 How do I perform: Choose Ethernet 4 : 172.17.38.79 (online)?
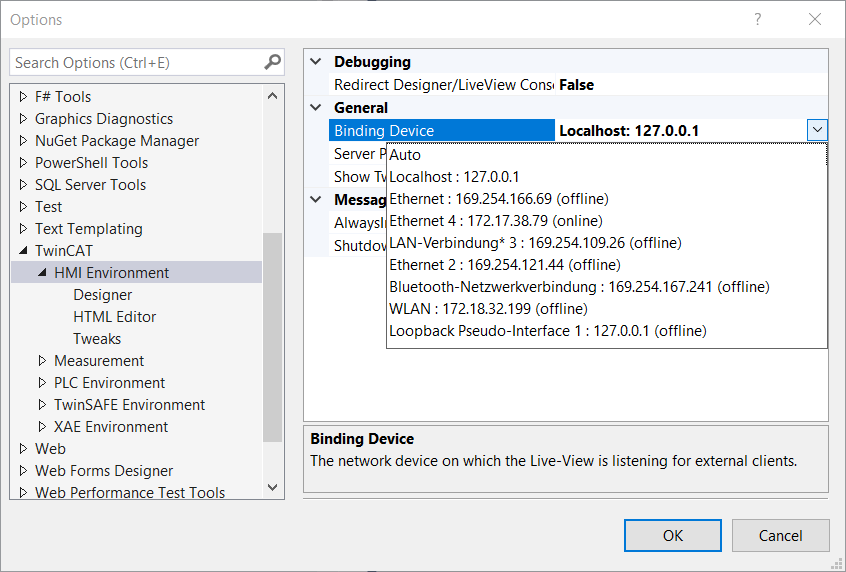tap(607, 221)
